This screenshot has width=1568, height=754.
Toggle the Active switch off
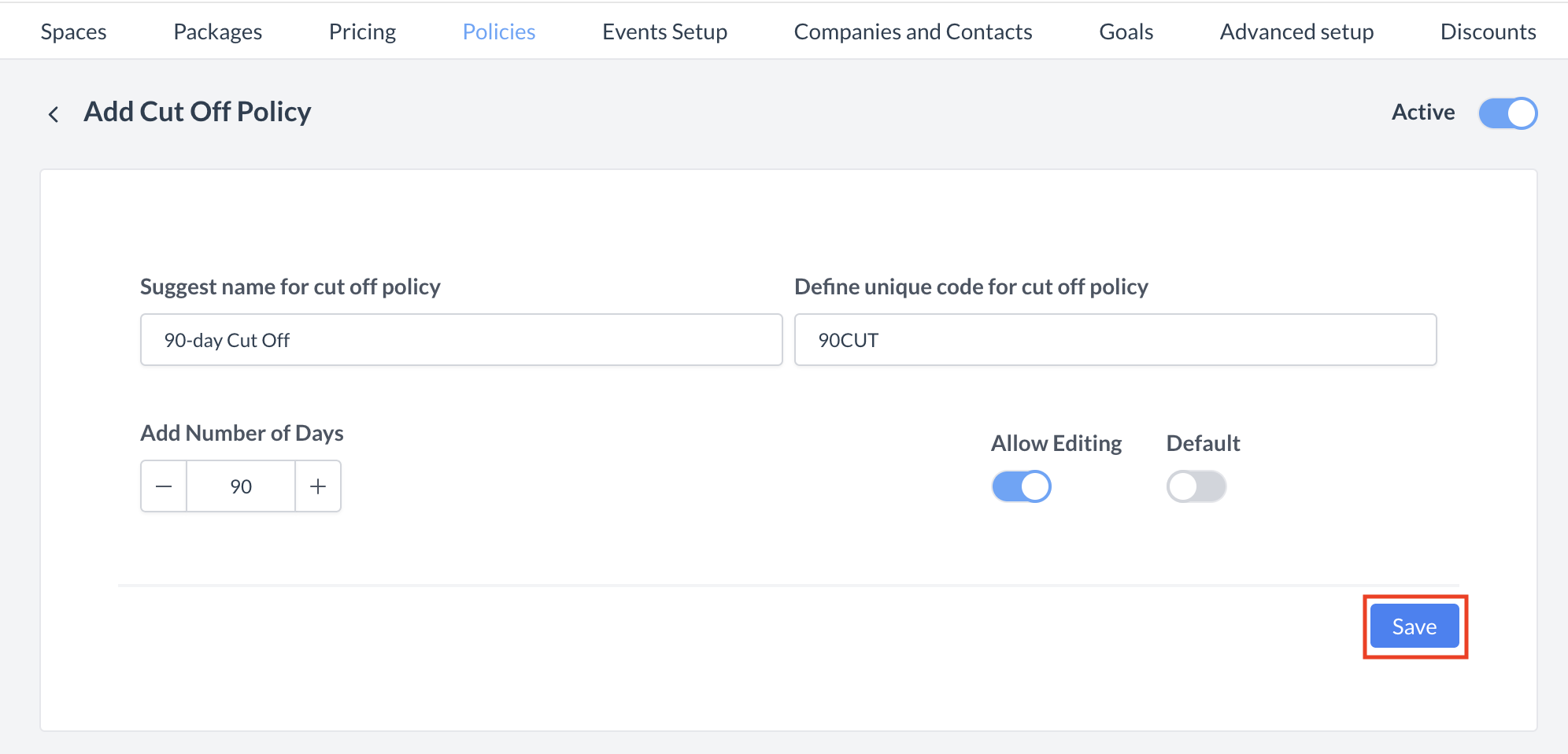[x=1507, y=113]
